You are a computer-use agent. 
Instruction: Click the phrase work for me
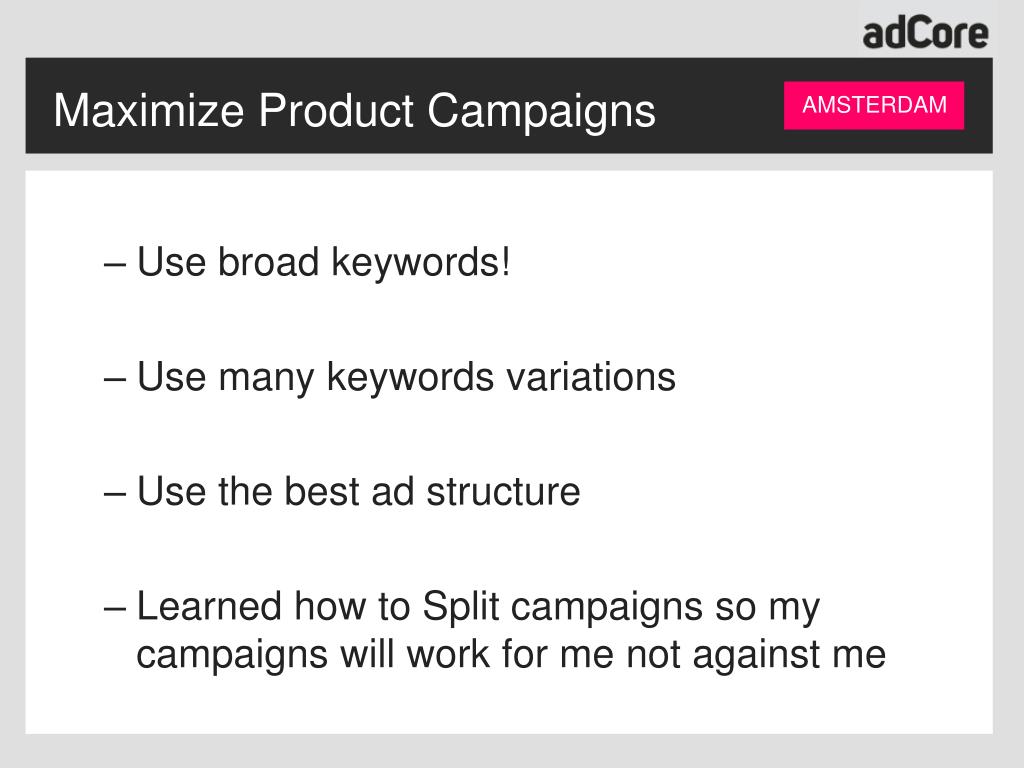(511, 654)
